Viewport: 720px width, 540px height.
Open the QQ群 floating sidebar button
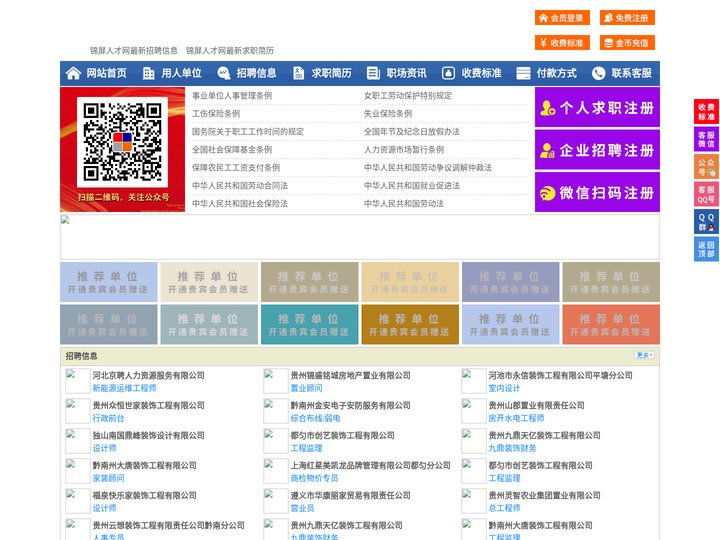click(x=706, y=222)
